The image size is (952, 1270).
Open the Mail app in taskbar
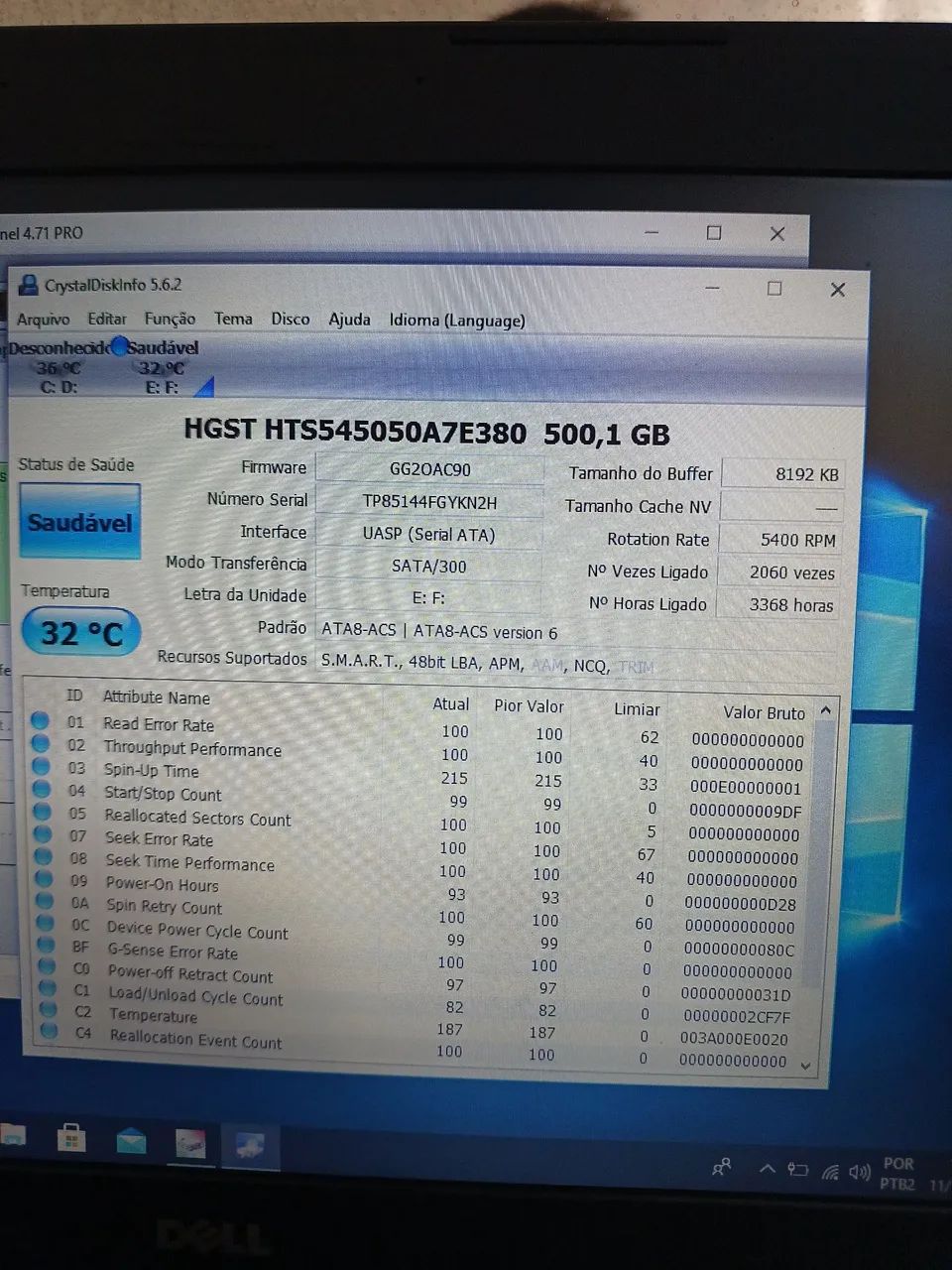pos(131,1141)
